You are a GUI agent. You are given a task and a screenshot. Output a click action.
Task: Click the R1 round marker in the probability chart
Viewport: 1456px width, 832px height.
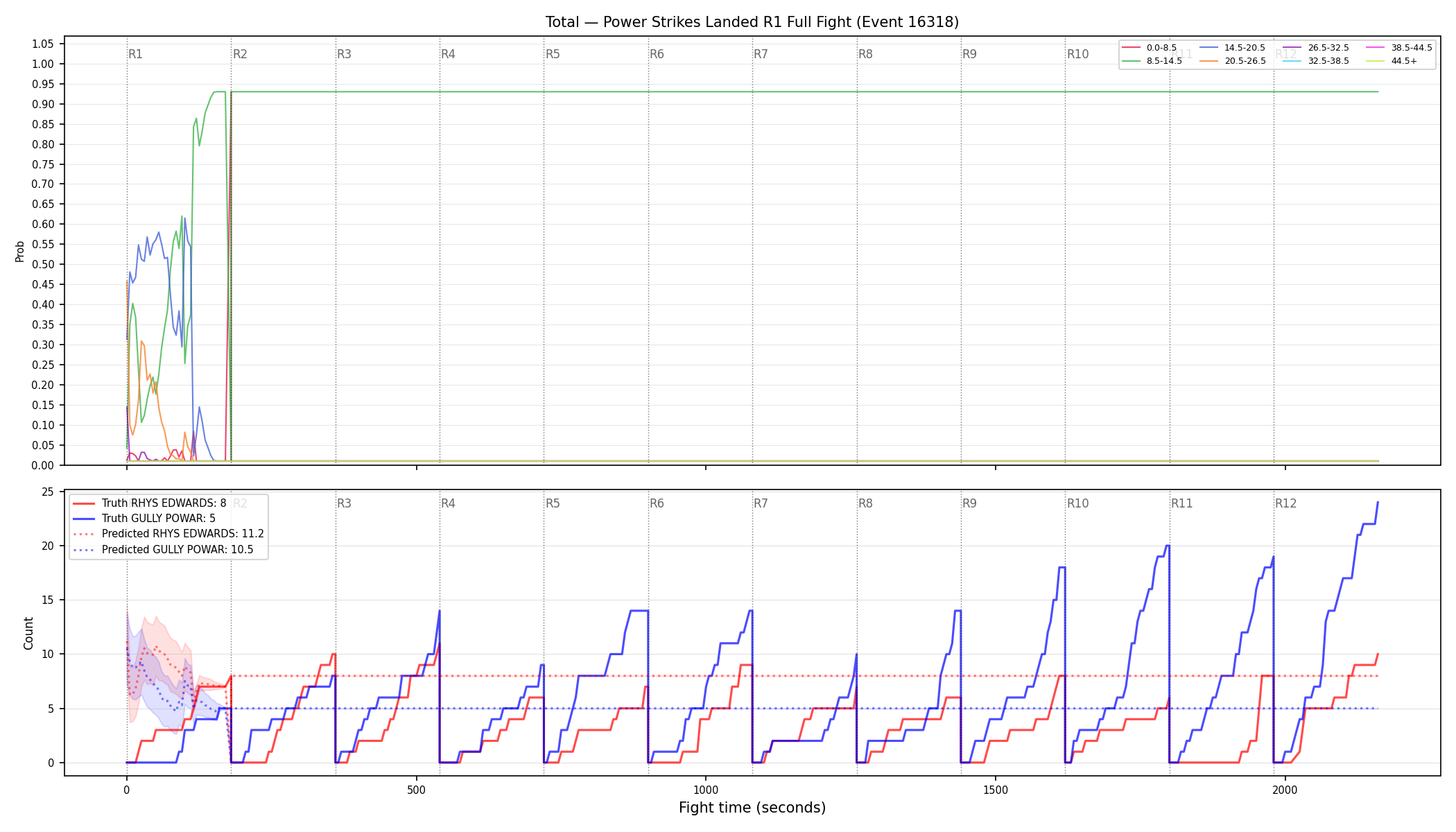click(x=135, y=54)
